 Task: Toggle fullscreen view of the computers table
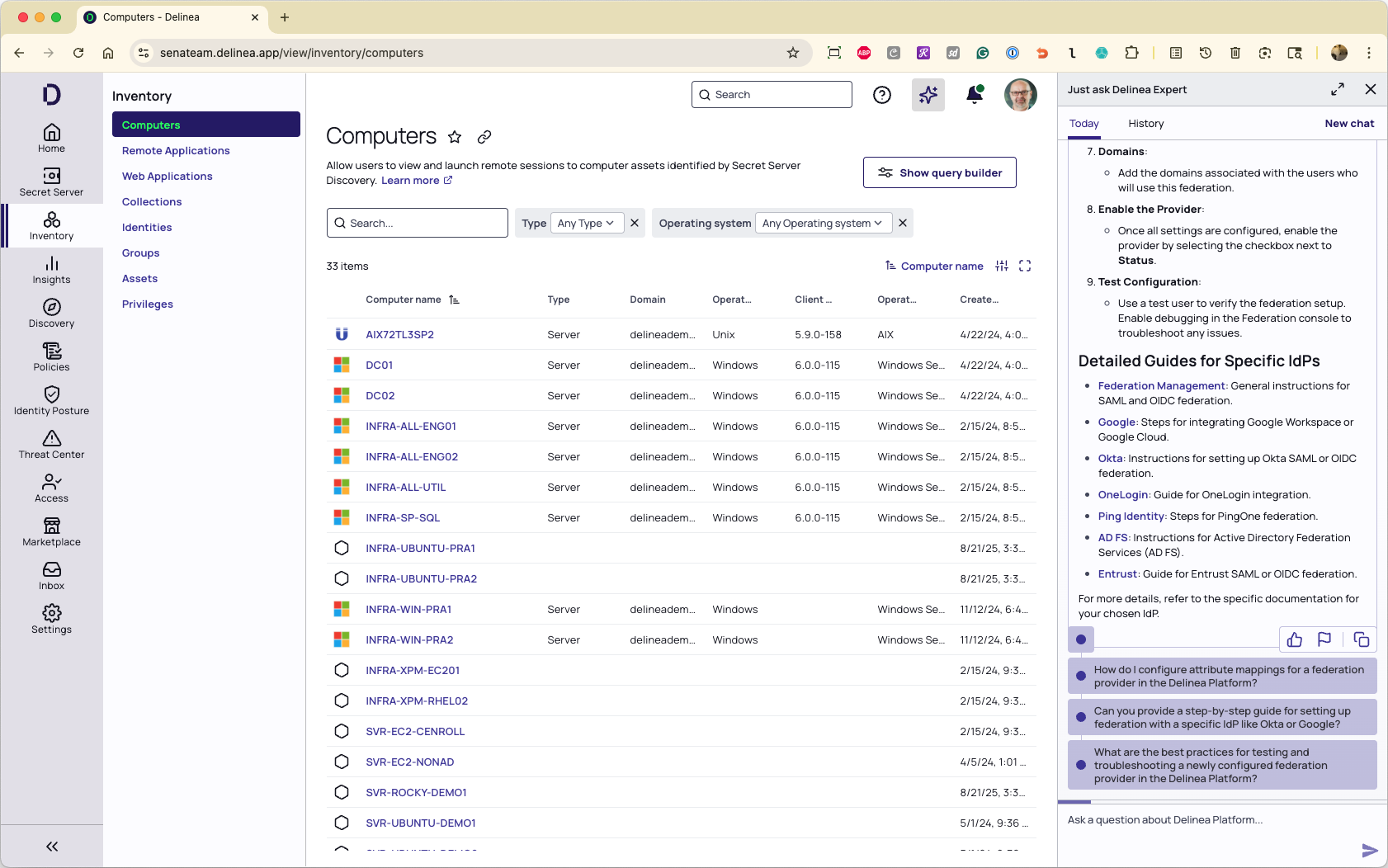1025,266
